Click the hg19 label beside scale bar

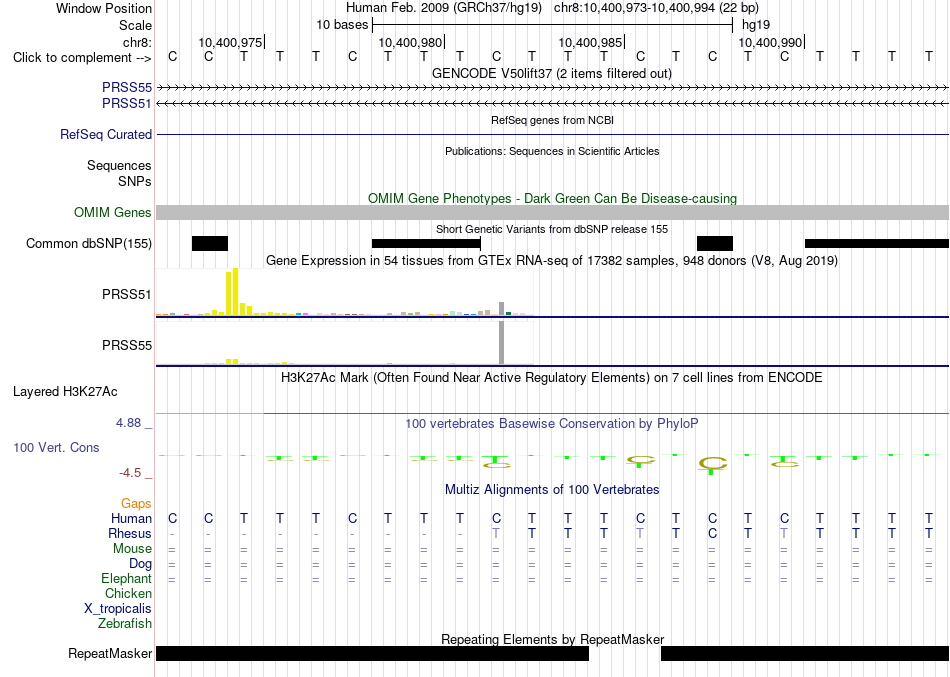pyautogui.click(x=756, y=25)
